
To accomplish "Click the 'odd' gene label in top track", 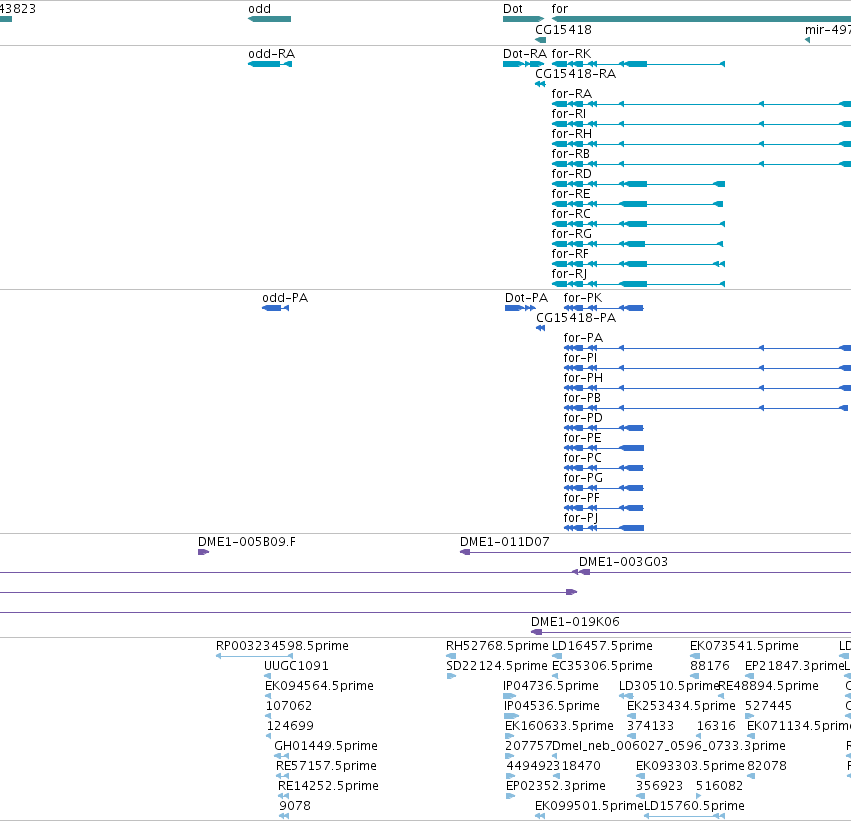I will click(259, 9).
